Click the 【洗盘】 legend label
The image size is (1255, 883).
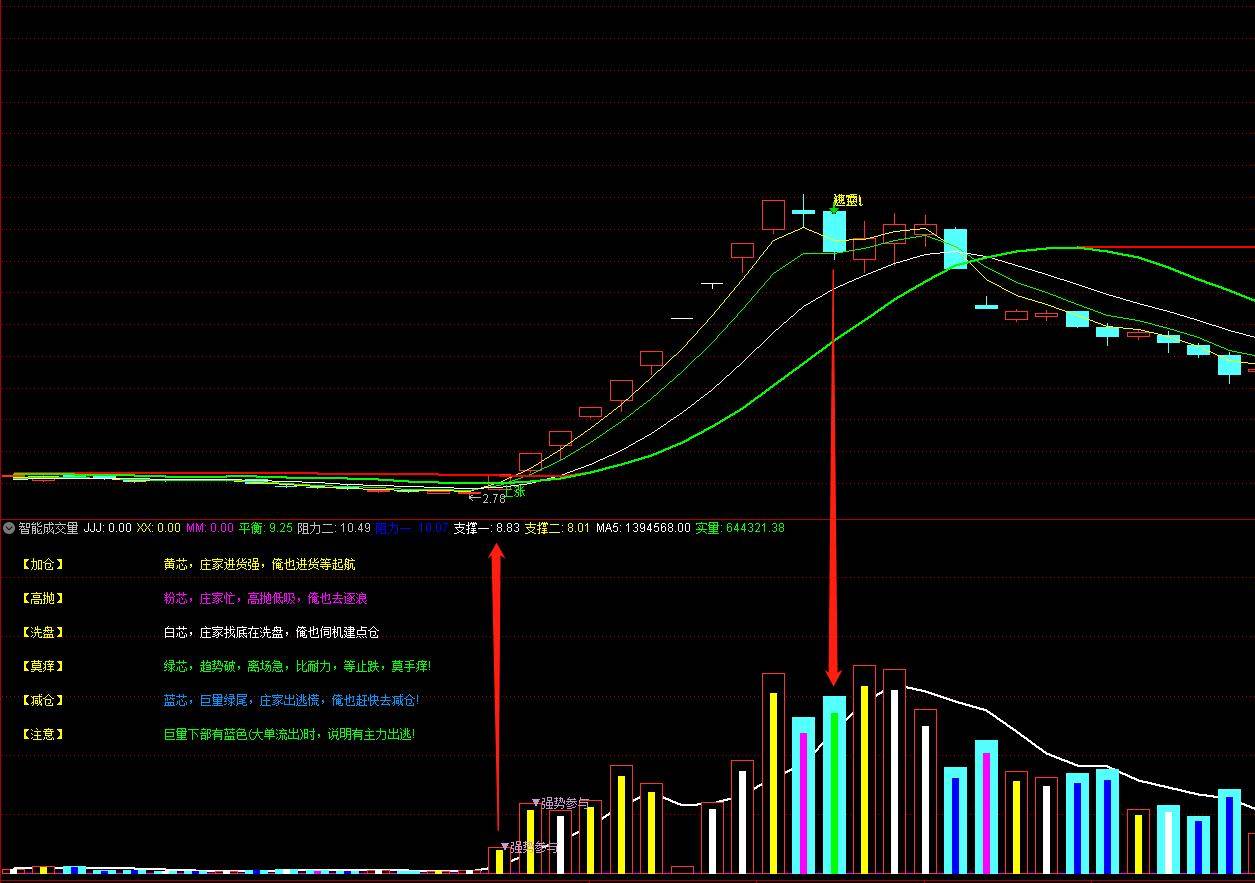[43, 632]
